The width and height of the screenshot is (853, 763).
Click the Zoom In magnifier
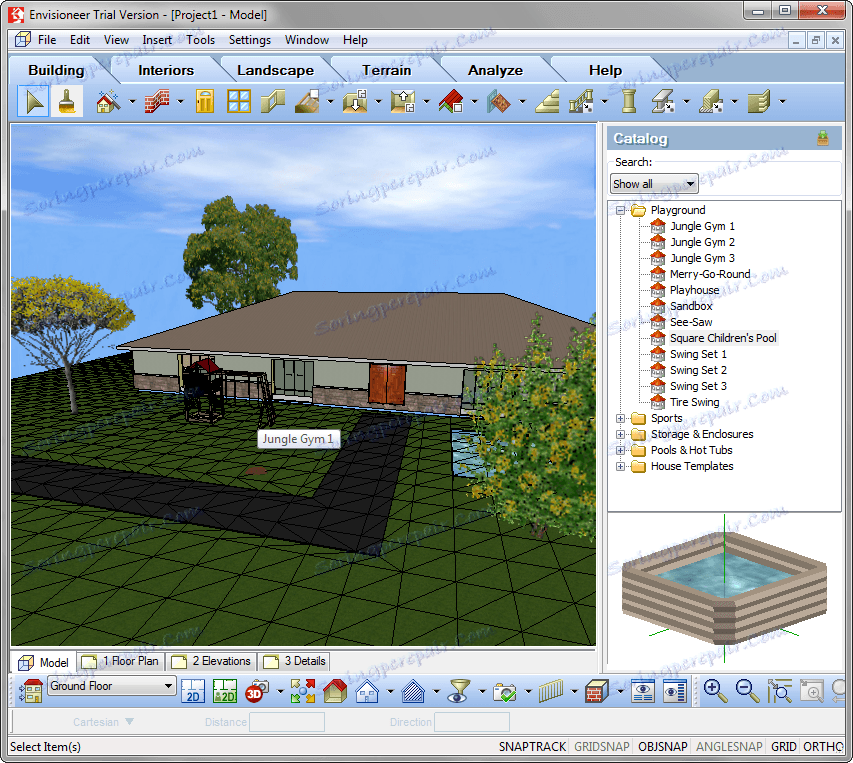click(x=715, y=691)
